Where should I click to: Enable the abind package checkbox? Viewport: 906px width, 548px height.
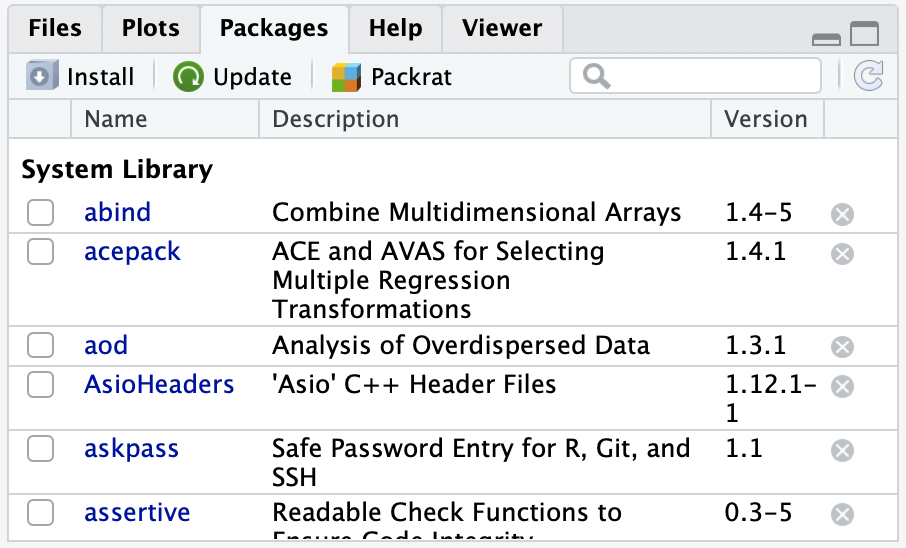(x=40, y=212)
